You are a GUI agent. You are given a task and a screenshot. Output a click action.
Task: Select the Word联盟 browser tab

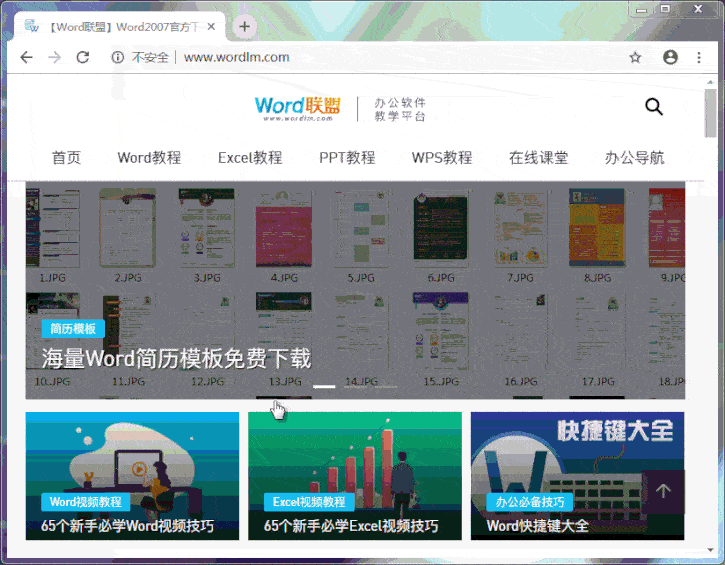(x=120, y=27)
